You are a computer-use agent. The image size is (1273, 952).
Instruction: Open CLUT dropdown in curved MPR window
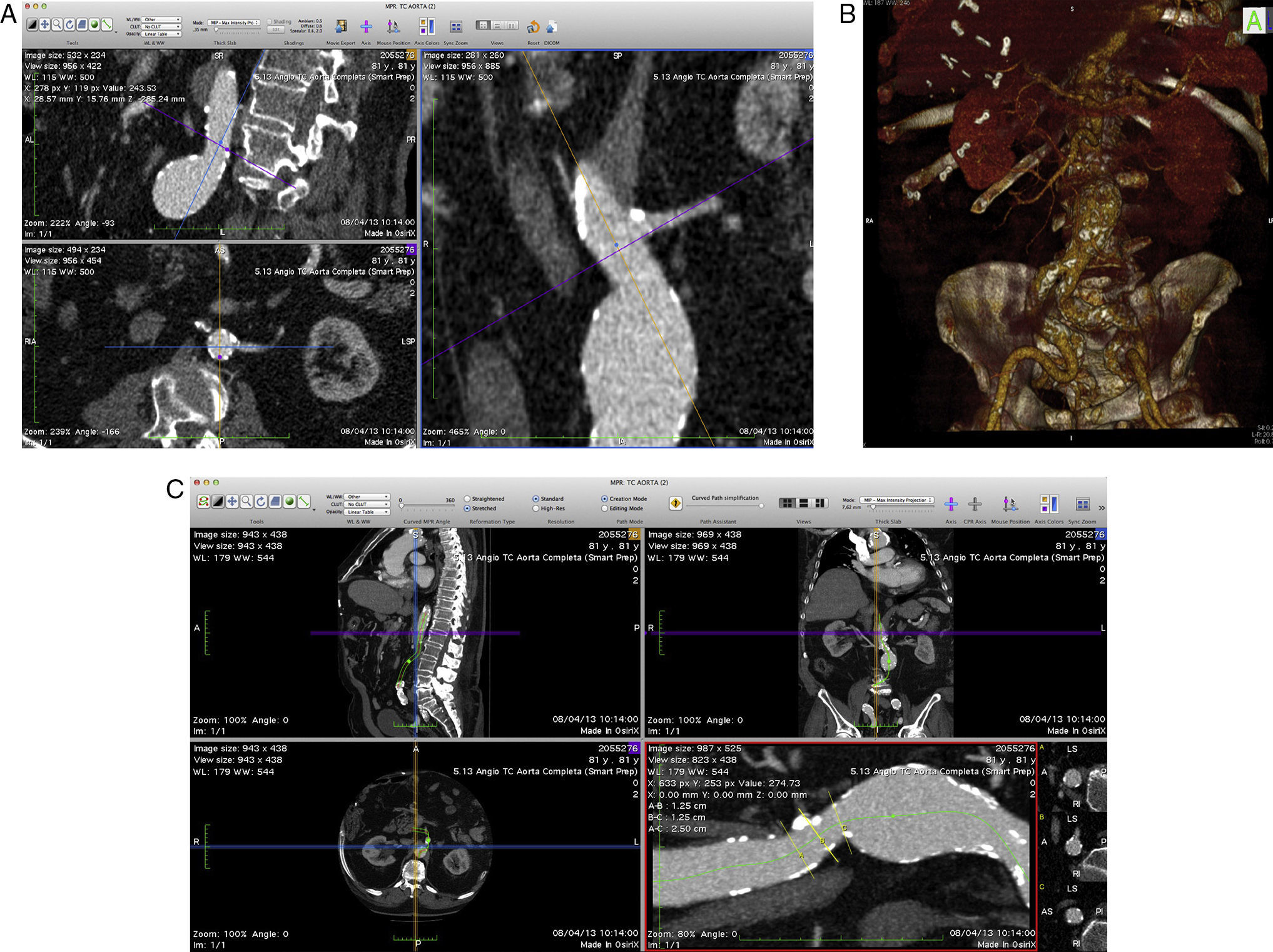pyautogui.click(x=367, y=504)
